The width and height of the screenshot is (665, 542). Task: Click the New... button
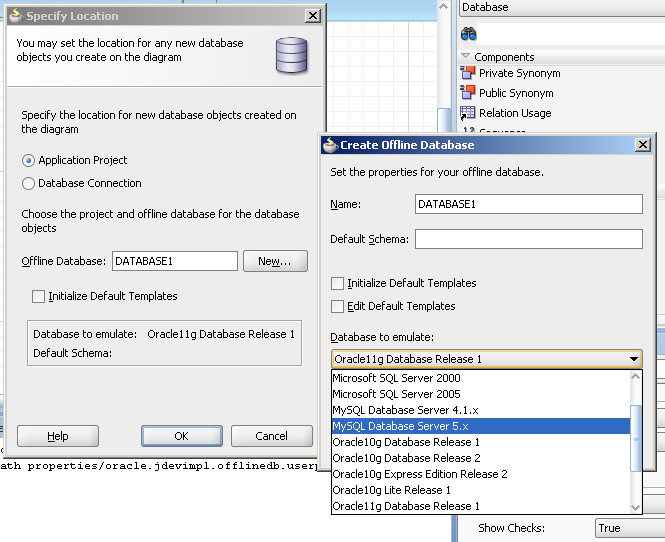click(274, 261)
